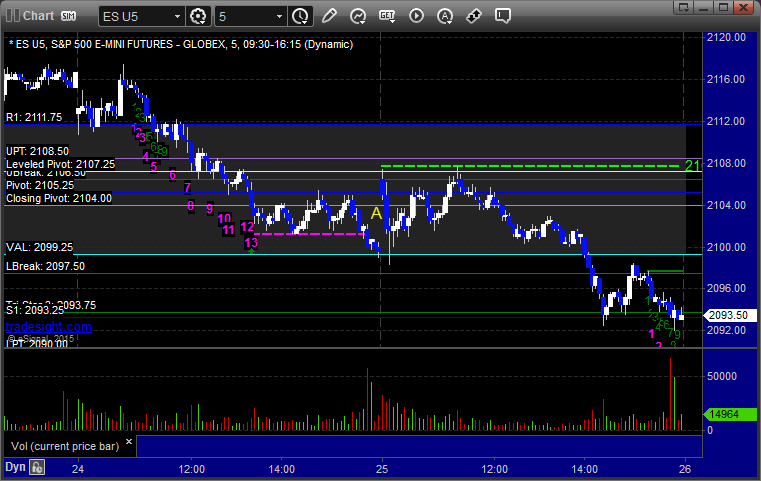Click the Chart window title label
Screen dimensions: 761x481
pos(38,16)
